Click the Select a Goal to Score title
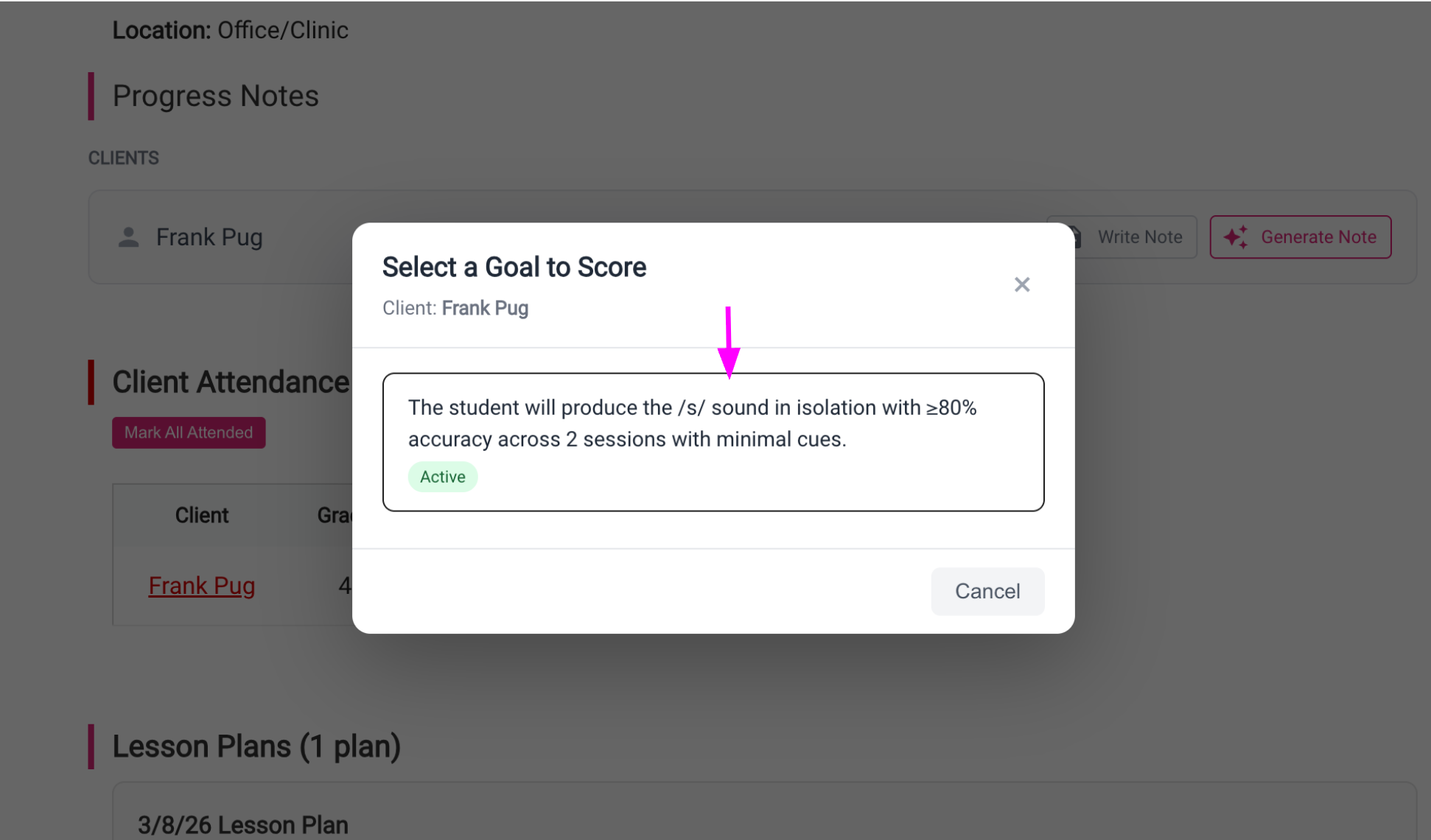 coord(514,267)
